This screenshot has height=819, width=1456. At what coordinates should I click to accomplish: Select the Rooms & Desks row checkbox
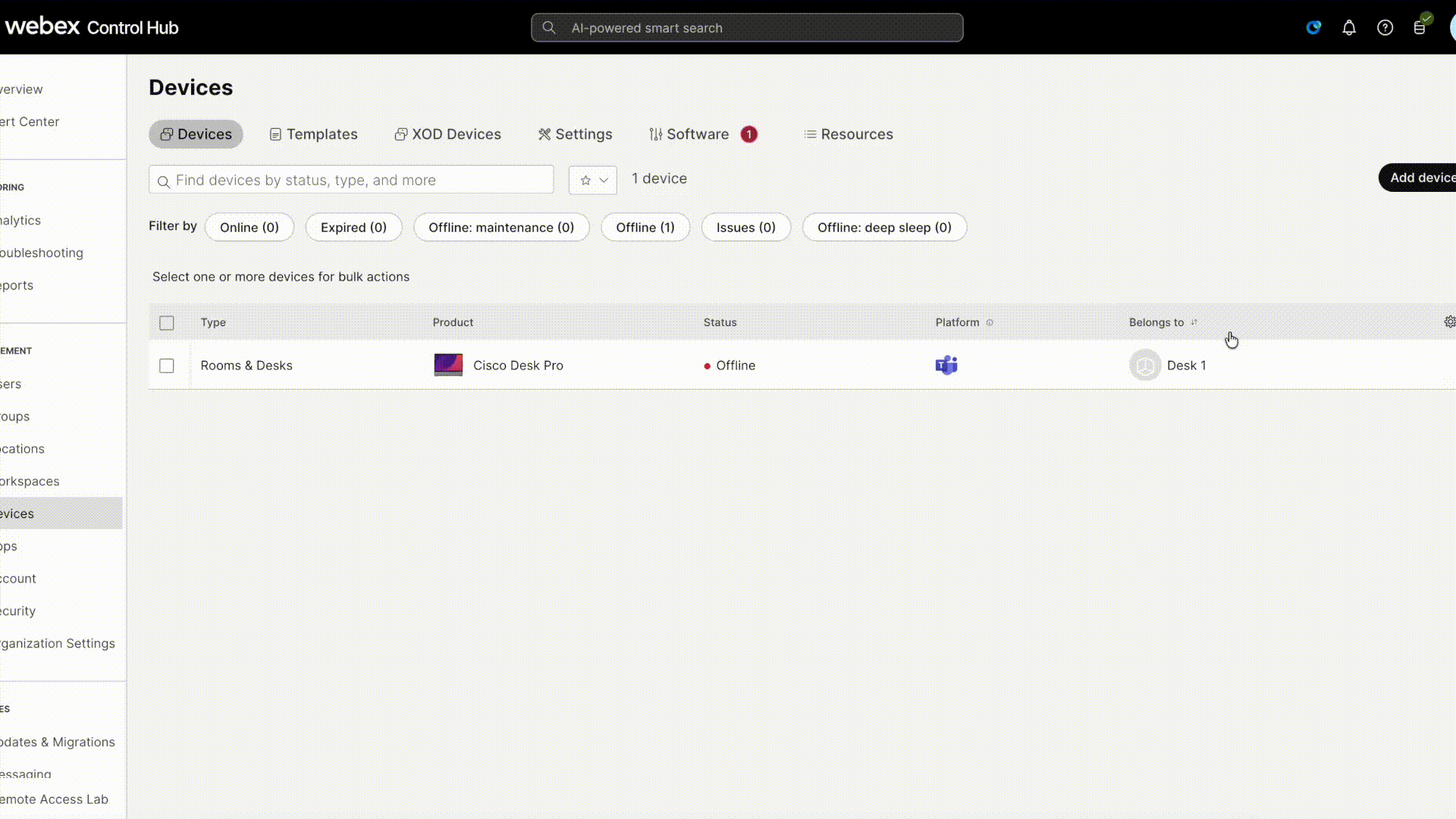click(x=167, y=366)
